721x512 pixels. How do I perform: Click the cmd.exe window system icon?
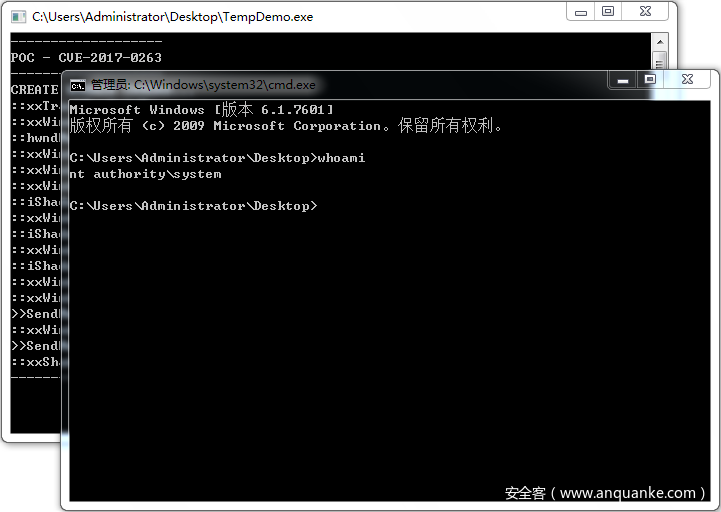tap(78, 86)
